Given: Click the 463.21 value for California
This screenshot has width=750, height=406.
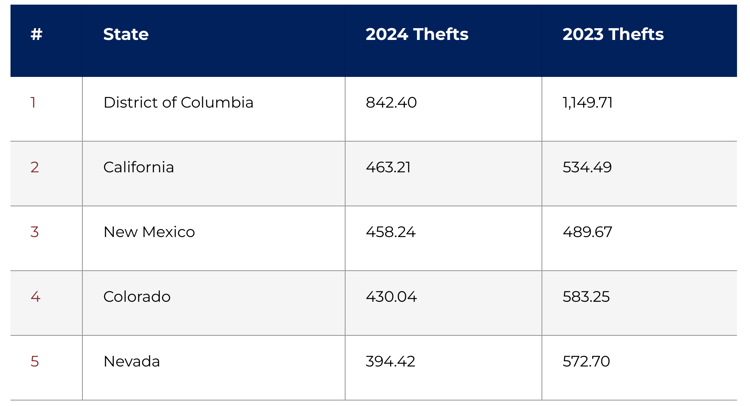Looking at the screenshot, I should (388, 168).
